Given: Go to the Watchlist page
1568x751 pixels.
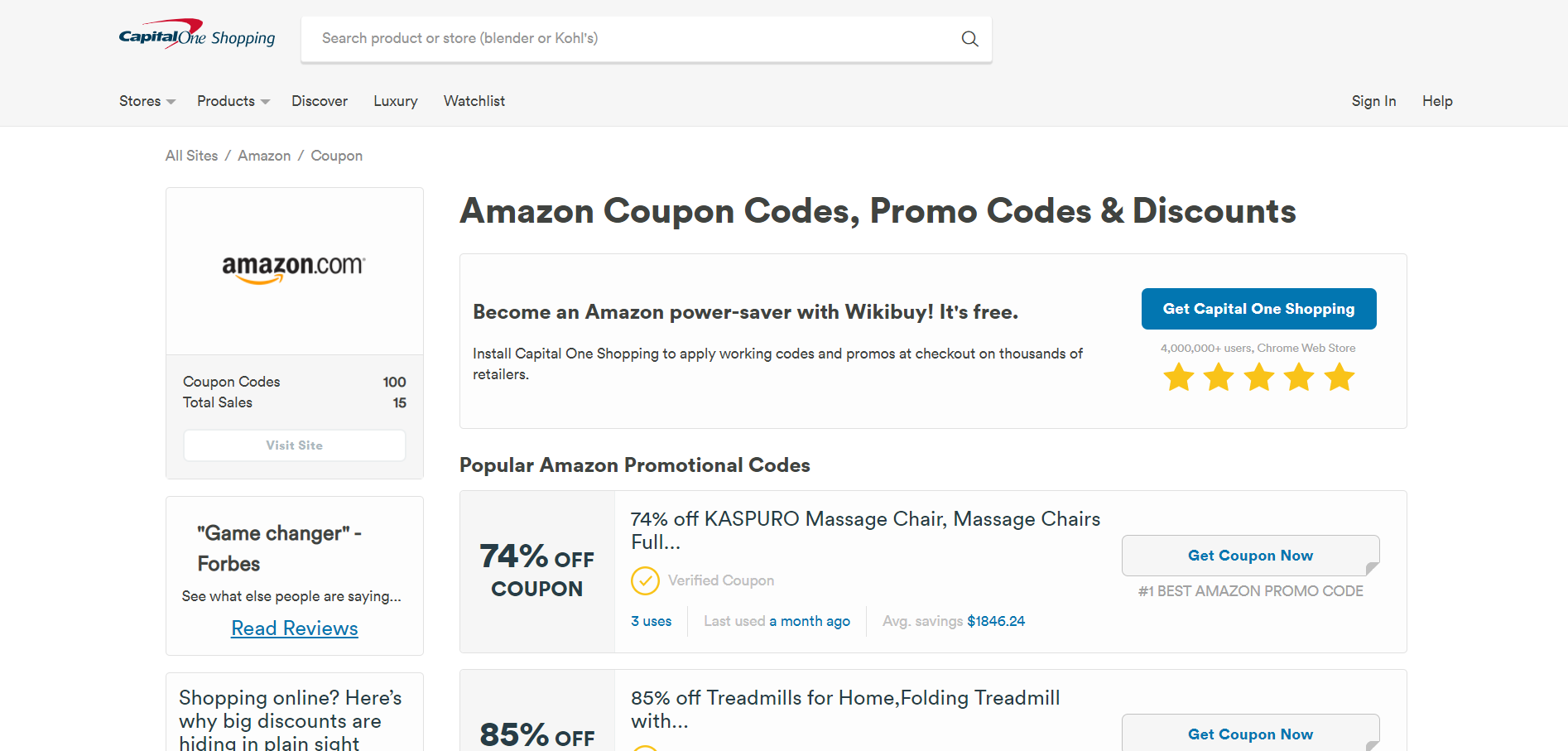Looking at the screenshot, I should tap(474, 101).
